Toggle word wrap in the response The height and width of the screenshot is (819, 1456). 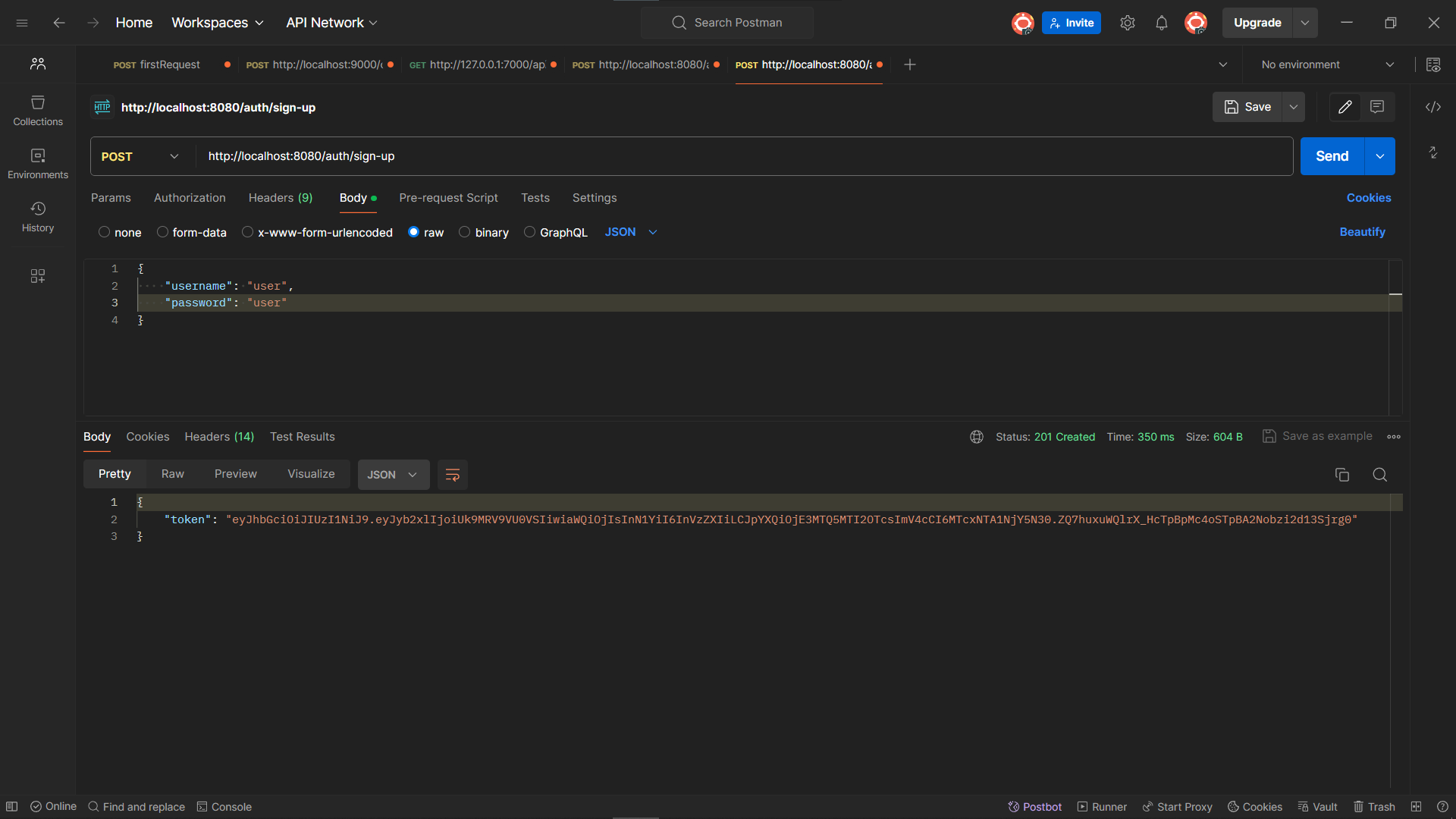[x=453, y=475]
